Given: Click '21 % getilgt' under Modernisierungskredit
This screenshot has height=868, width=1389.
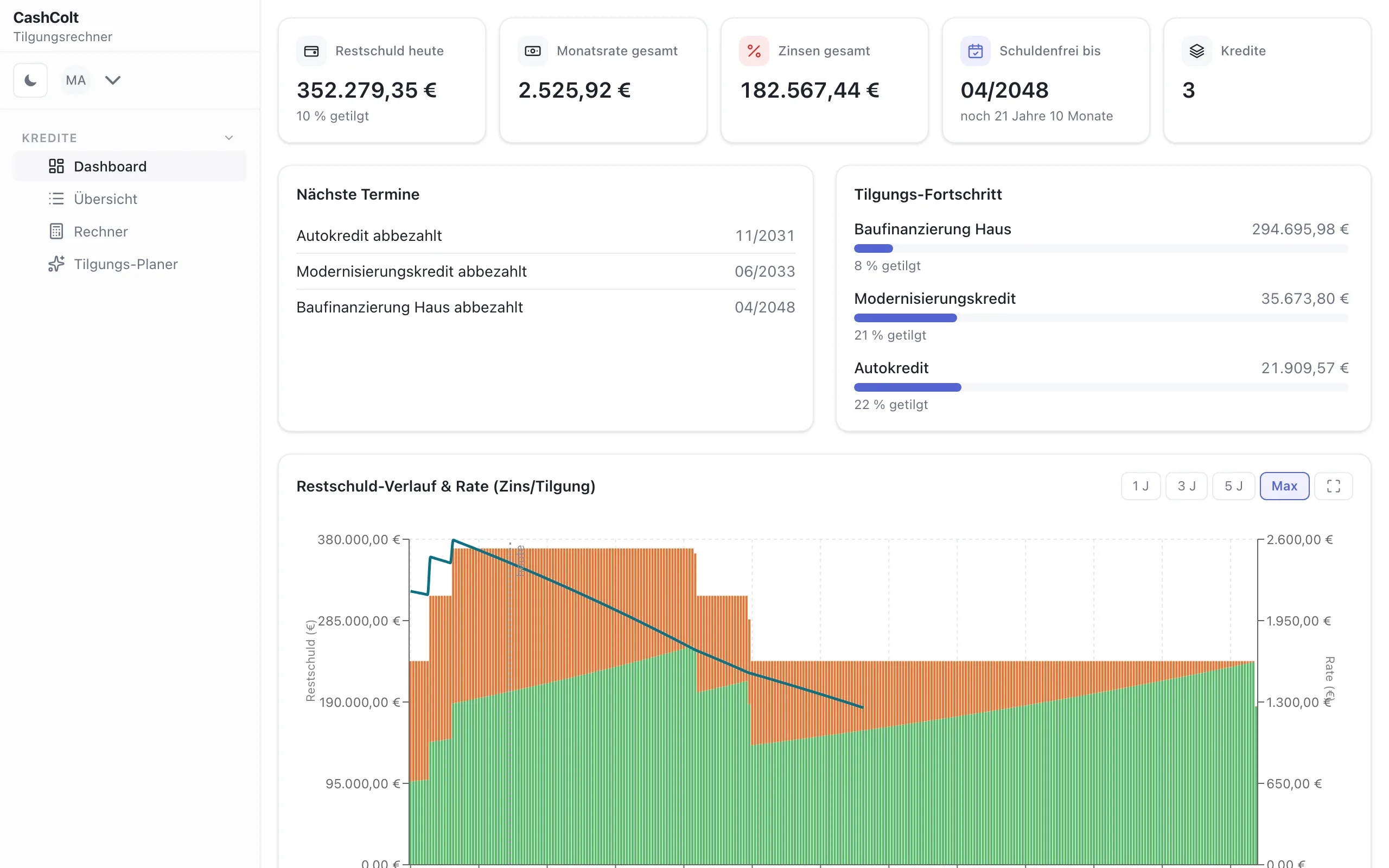Looking at the screenshot, I should (890, 335).
